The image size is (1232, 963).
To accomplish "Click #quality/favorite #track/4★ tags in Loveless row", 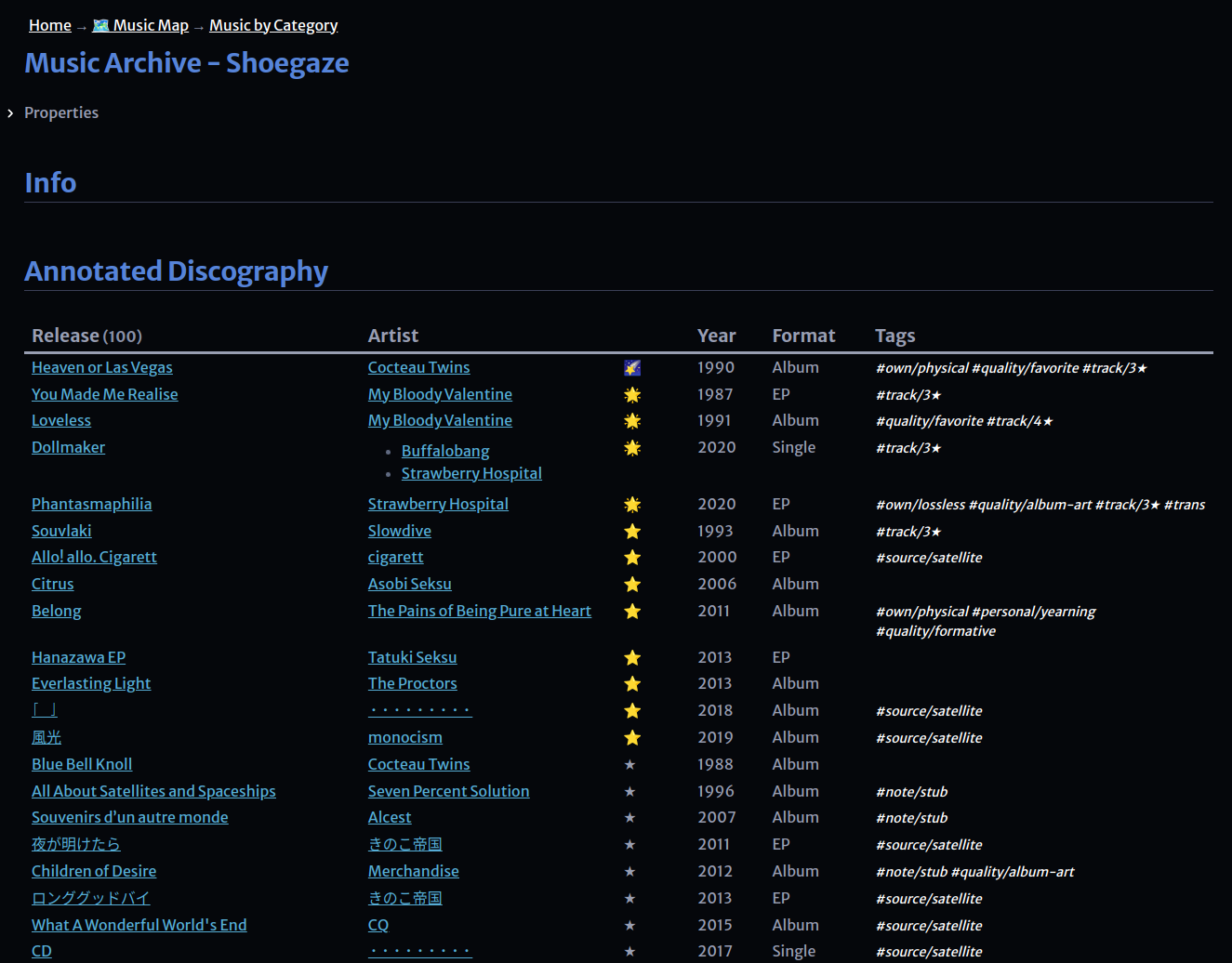I will click(x=964, y=421).
